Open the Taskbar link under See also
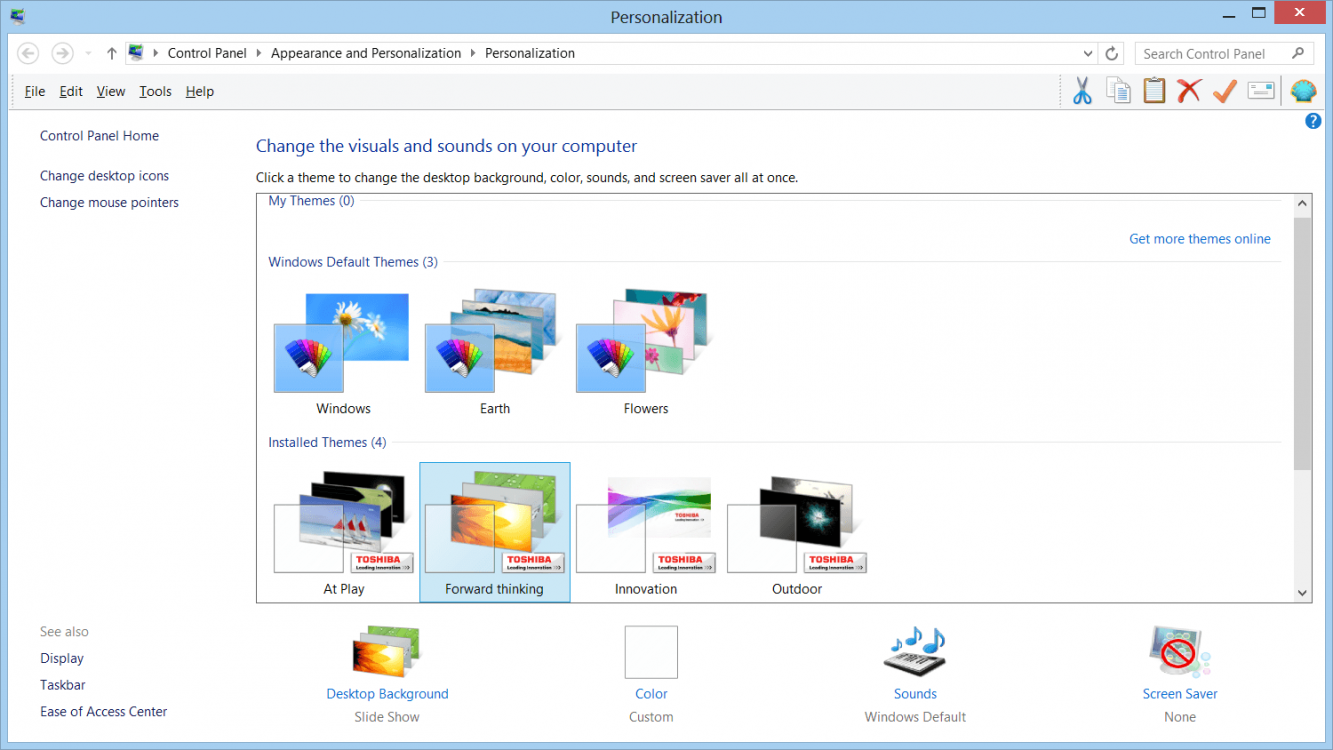1333x750 pixels. (63, 685)
